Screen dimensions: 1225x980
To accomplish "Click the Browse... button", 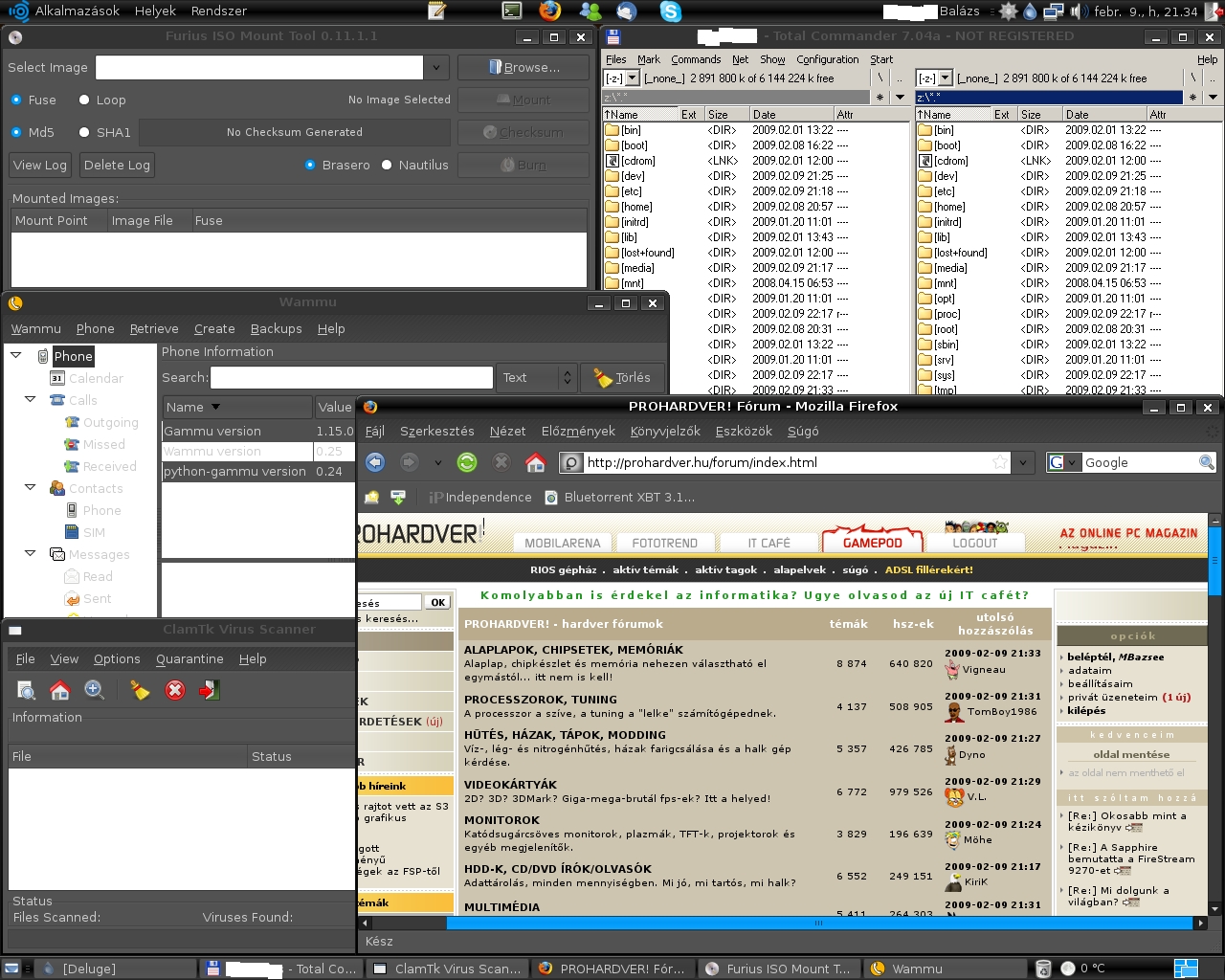I will (523, 68).
